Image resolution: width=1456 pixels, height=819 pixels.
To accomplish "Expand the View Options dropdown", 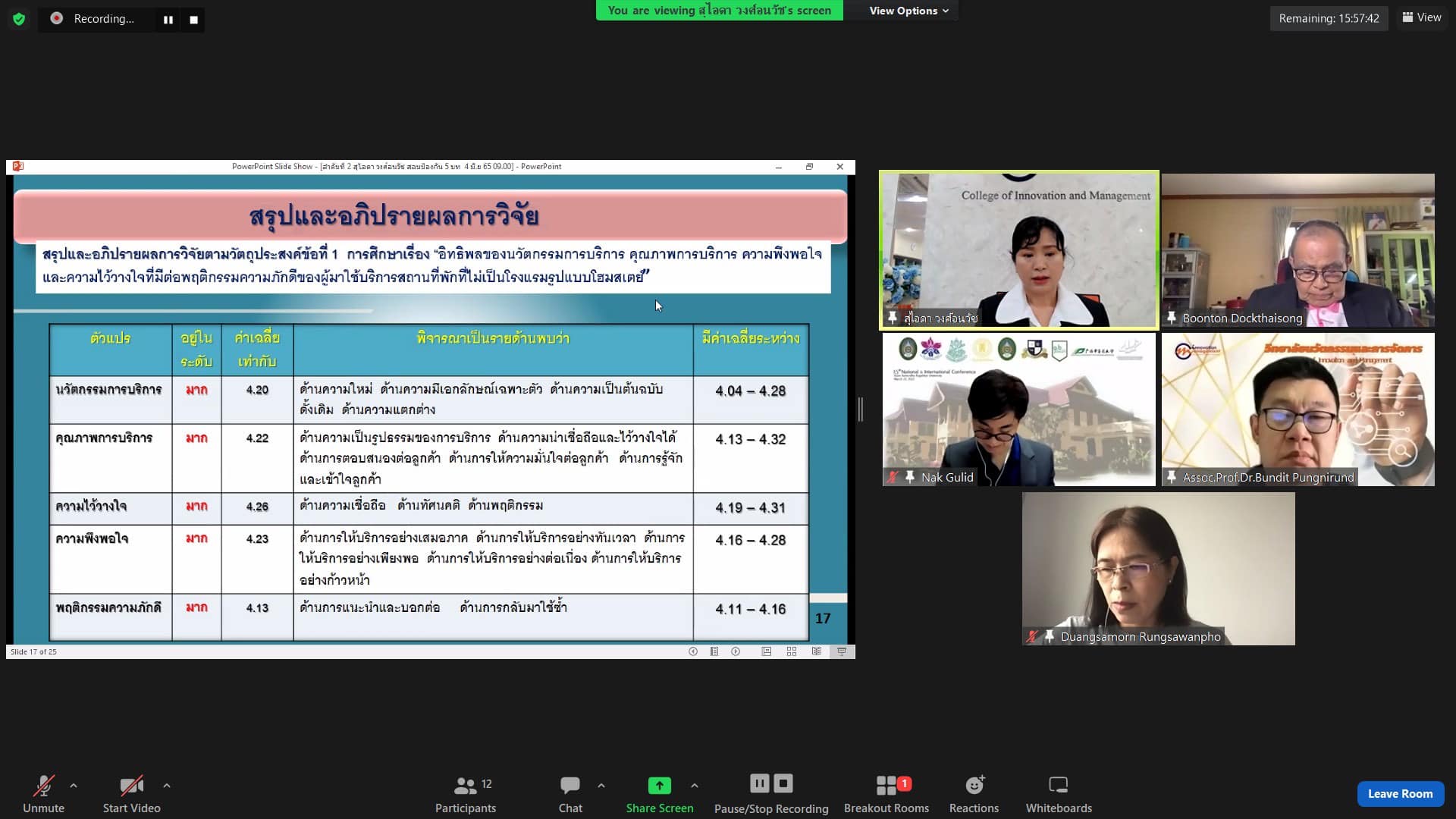I will 908,11.
